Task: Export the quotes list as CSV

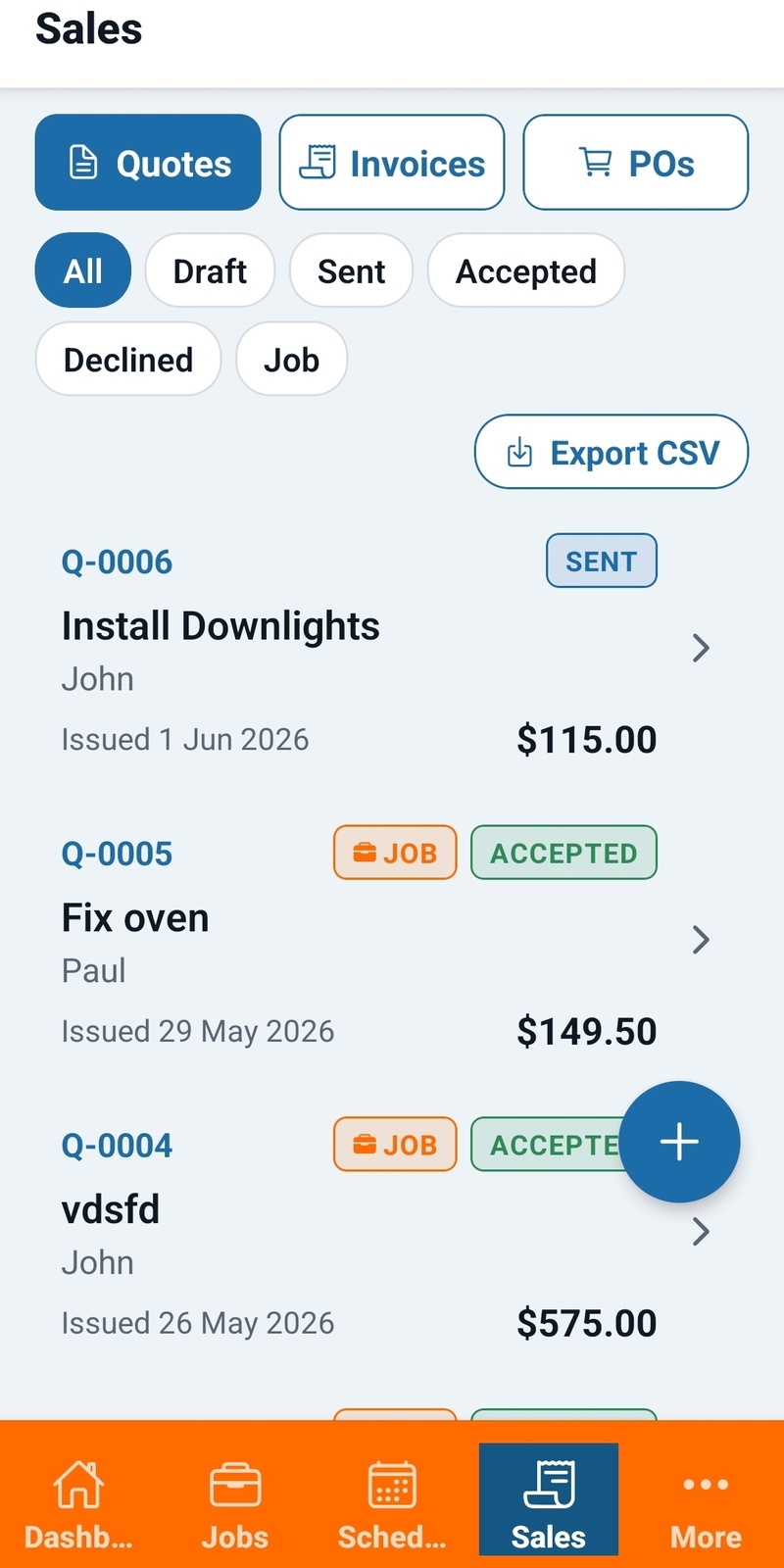Action: [x=612, y=452]
